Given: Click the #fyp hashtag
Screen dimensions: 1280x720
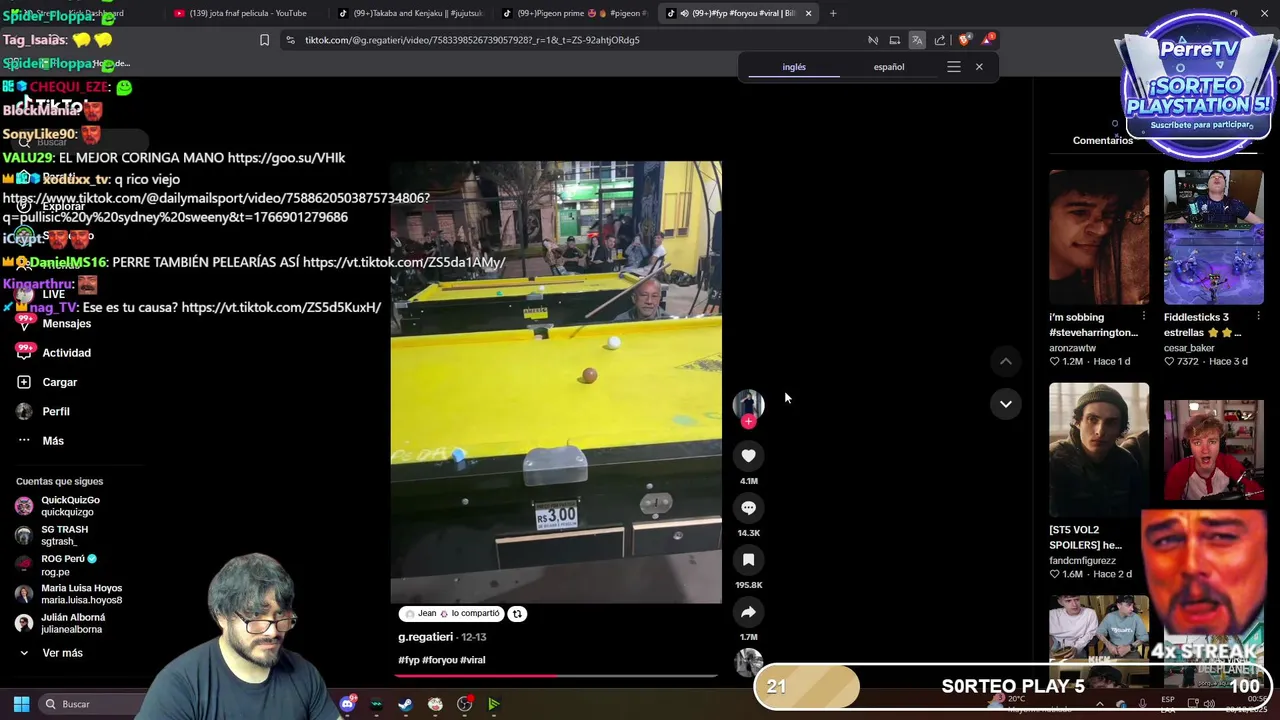Looking at the screenshot, I should 408,660.
